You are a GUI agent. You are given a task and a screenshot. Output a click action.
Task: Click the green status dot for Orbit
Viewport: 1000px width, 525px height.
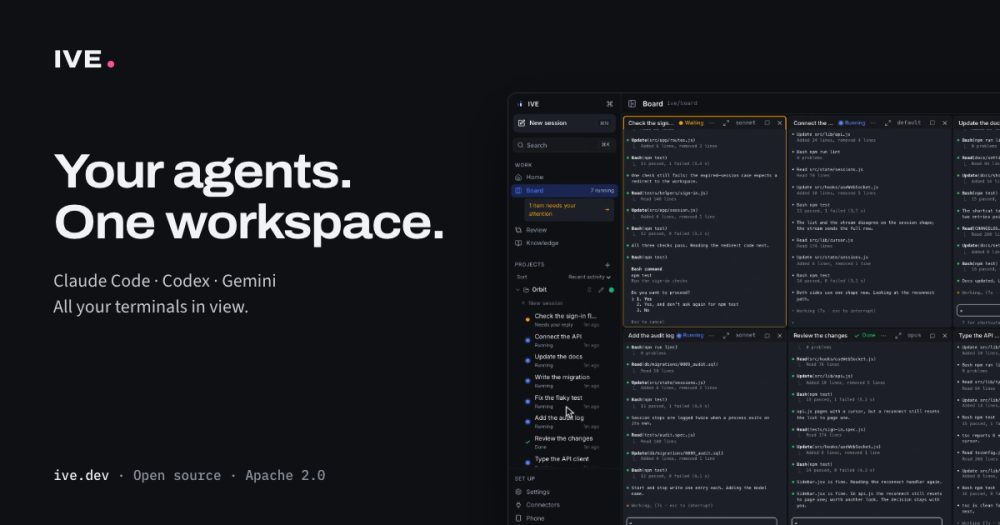tap(612, 290)
